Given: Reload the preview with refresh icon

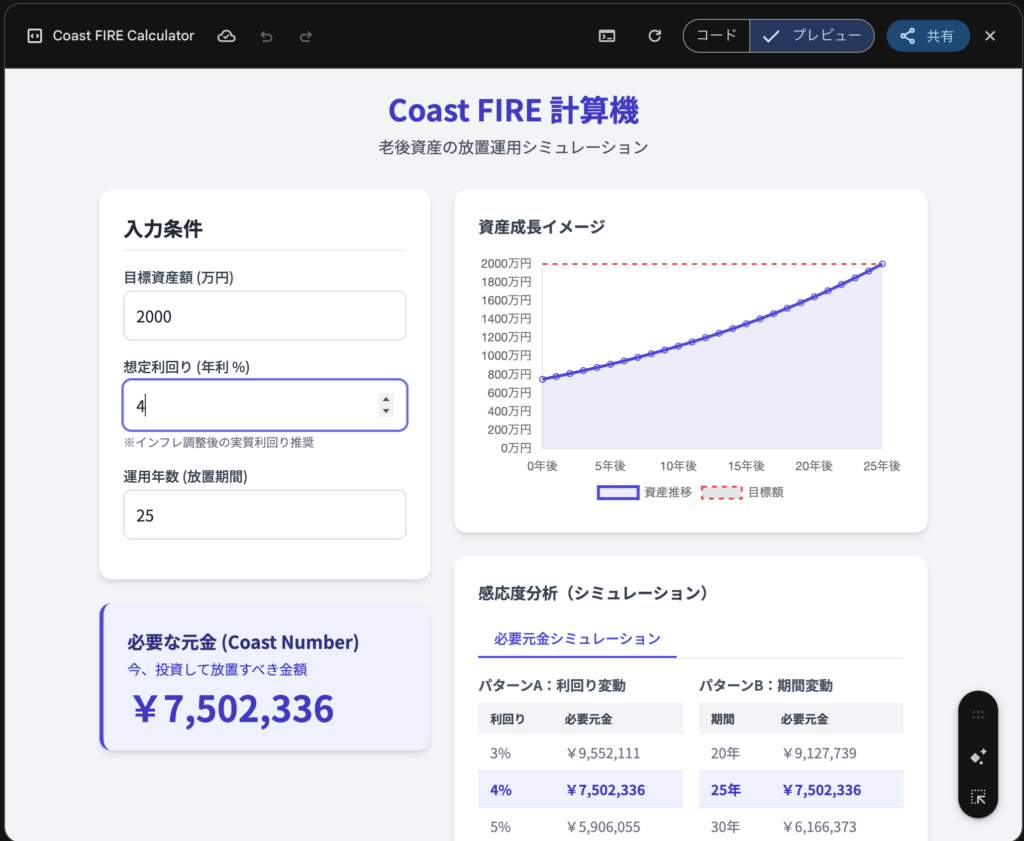Looking at the screenshot, I should tap(655, 36).
